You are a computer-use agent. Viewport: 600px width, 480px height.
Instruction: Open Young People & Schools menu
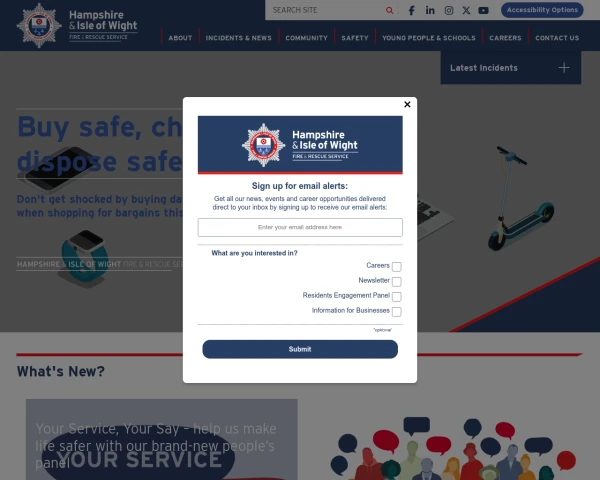click(x=429, y=38)
